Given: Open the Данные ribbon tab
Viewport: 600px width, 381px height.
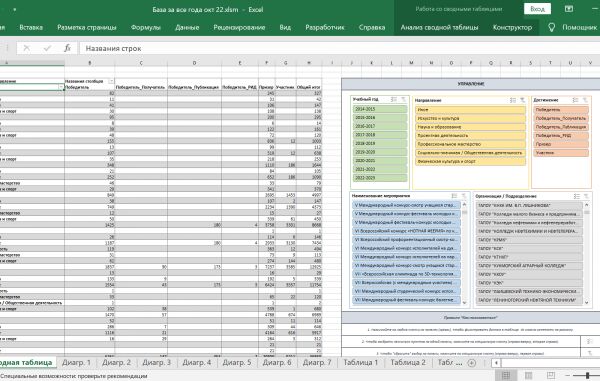Looking at the screenshot, I should [187, 27].
